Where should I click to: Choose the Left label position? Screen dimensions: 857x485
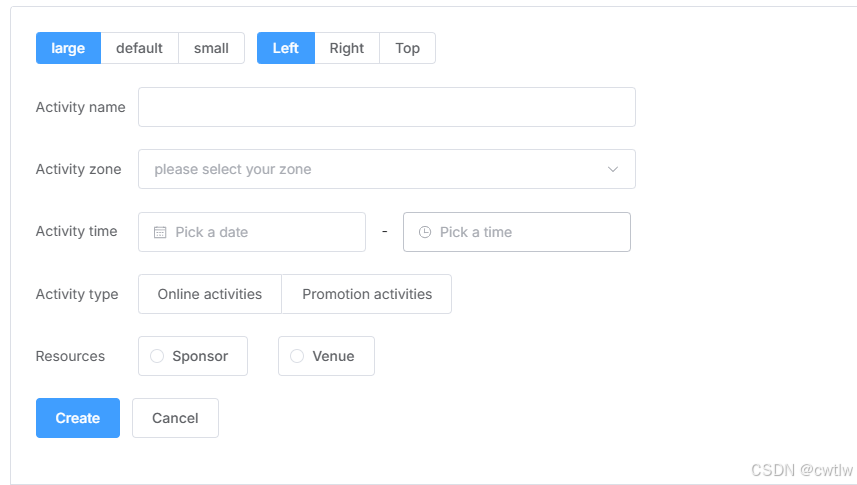tap(286, 48)
